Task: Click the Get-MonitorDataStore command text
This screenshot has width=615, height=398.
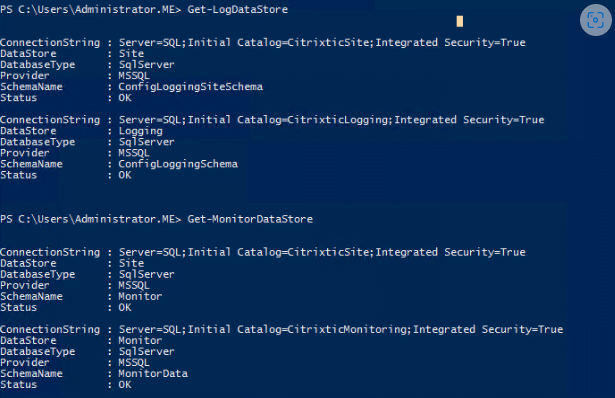Action: [250, 219]
